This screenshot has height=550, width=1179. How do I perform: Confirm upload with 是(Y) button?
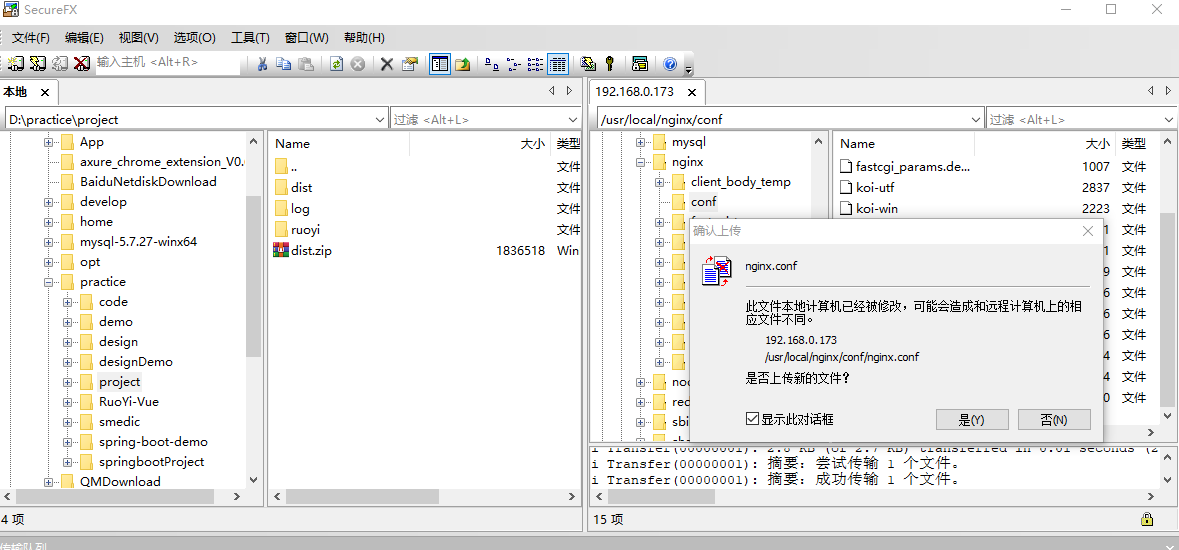[x=971, y=420]
